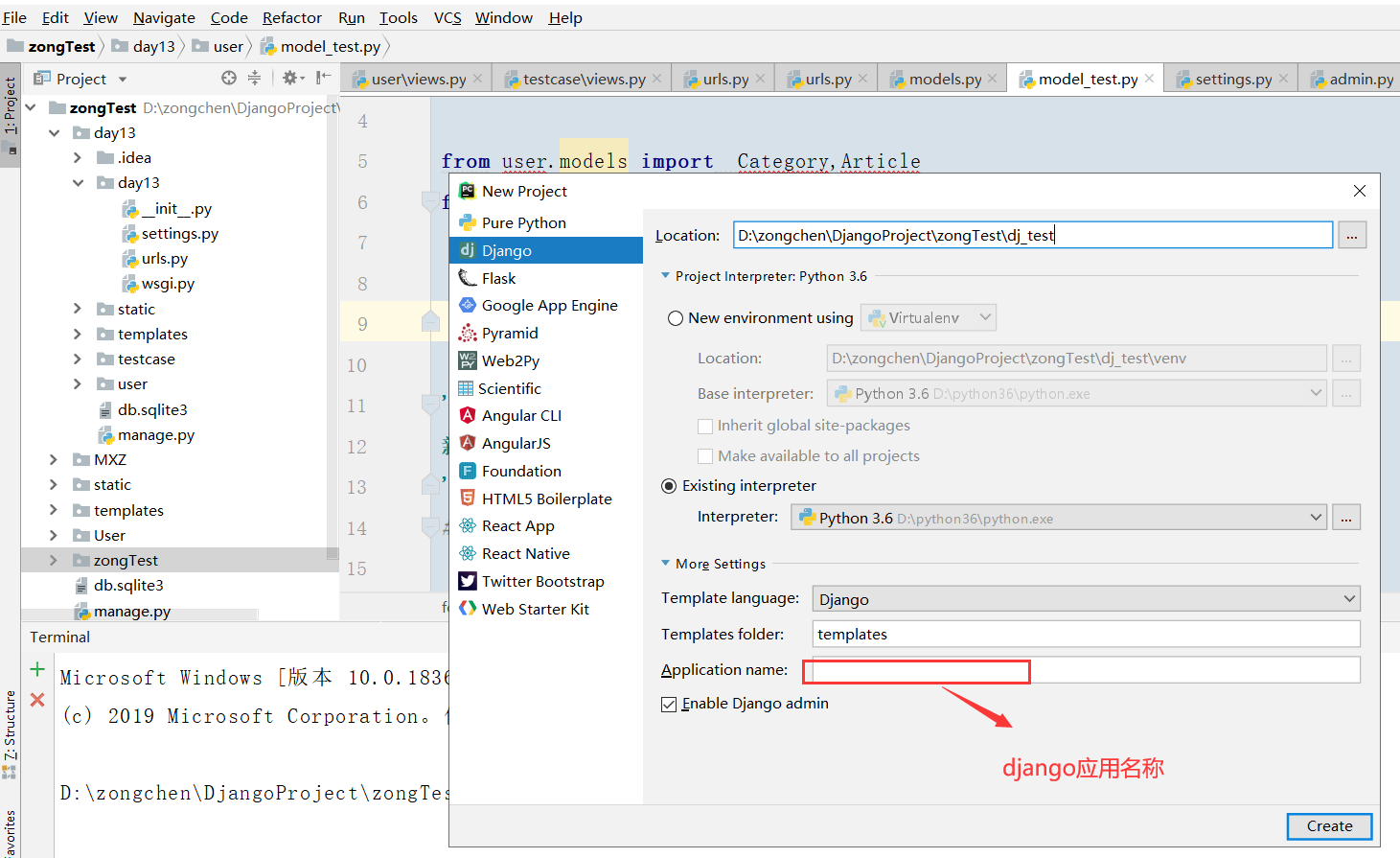Select the Django project type icon
Screen dimensions: 1400x858
[468, 250]
